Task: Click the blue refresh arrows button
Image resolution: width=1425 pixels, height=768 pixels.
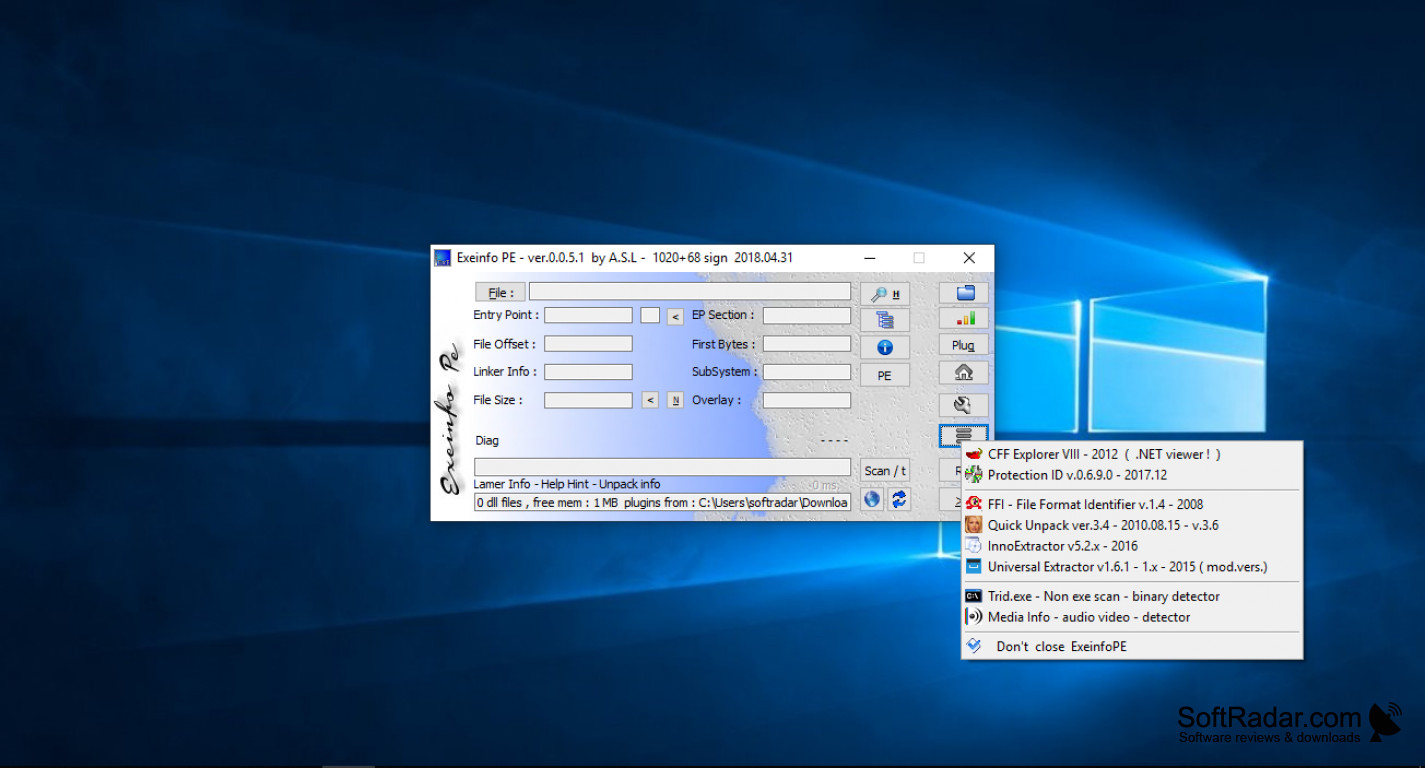Action: click(899, 499)
